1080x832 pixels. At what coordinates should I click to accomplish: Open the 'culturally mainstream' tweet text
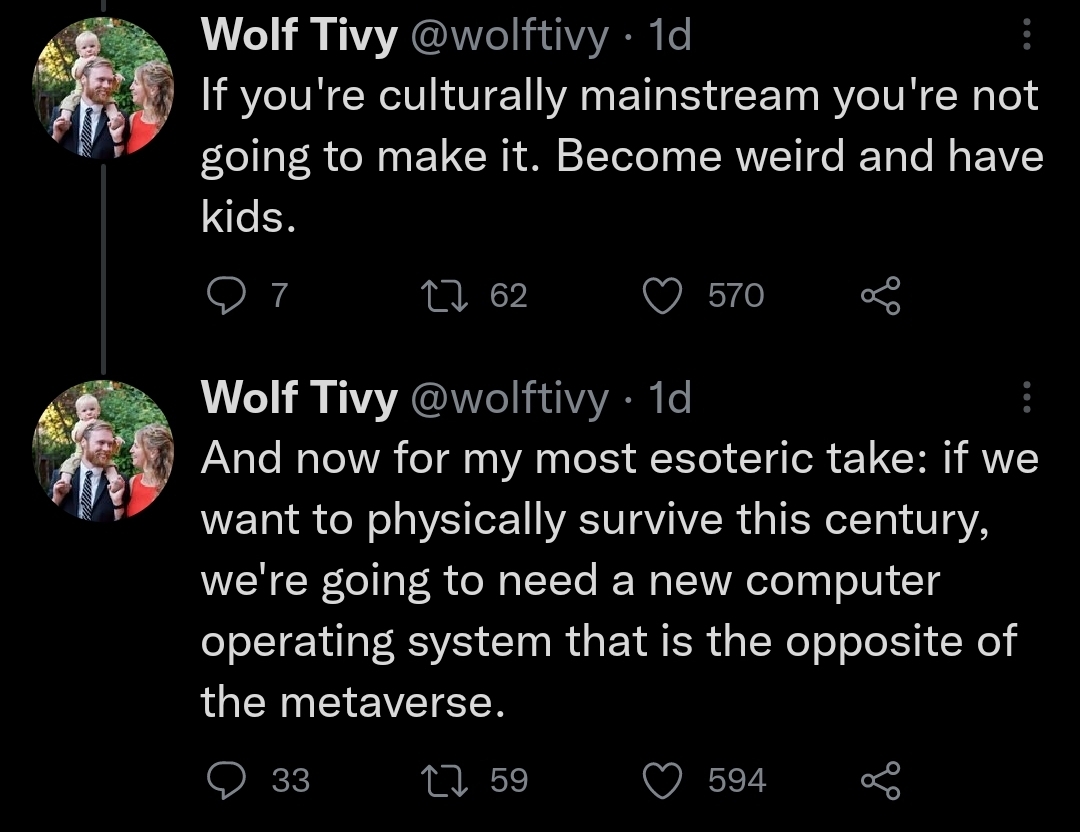point(620,157)
